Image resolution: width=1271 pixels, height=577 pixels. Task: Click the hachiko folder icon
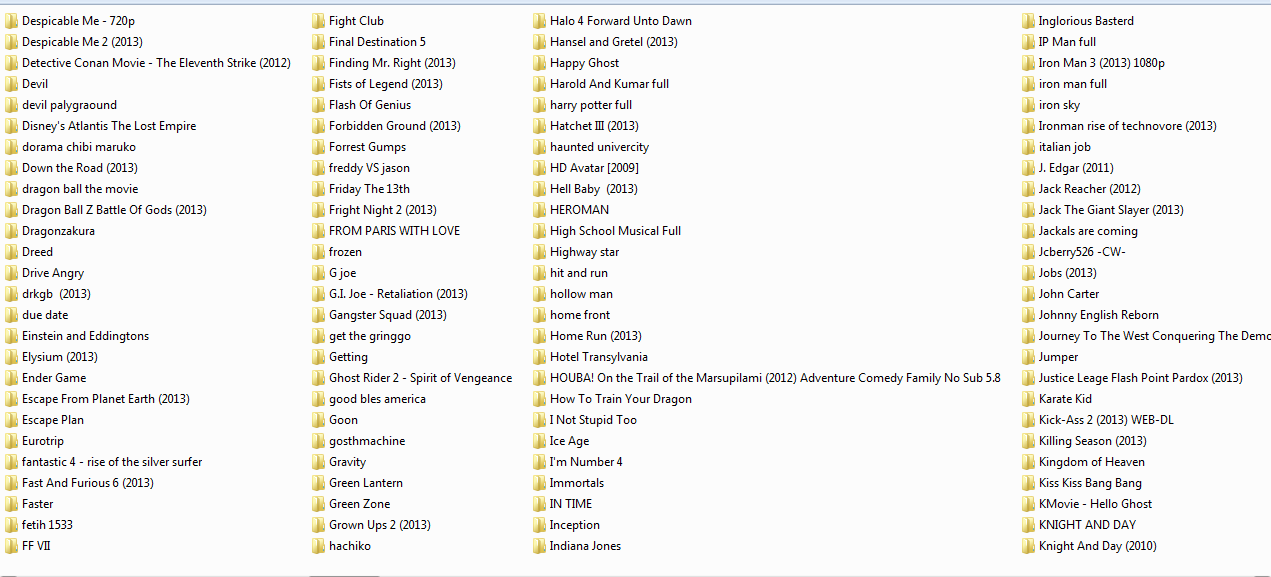[318, 546]
